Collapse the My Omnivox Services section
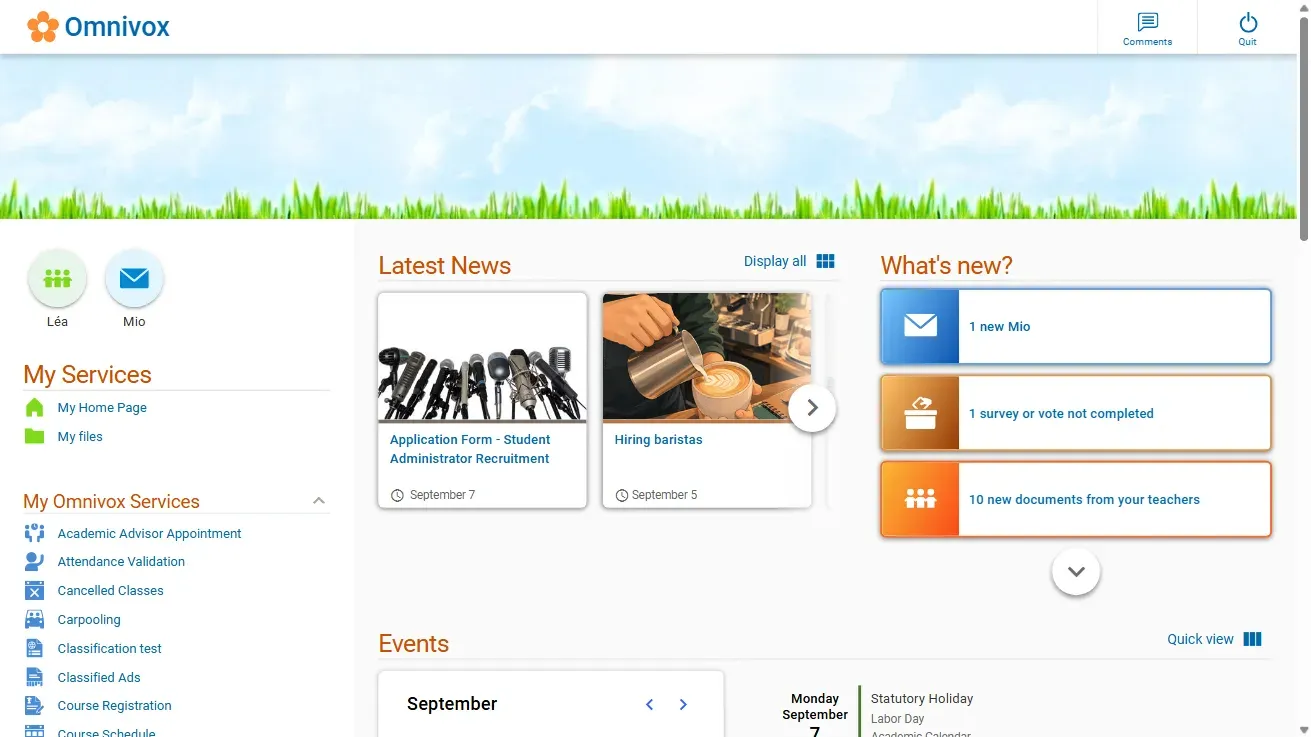 319,501
